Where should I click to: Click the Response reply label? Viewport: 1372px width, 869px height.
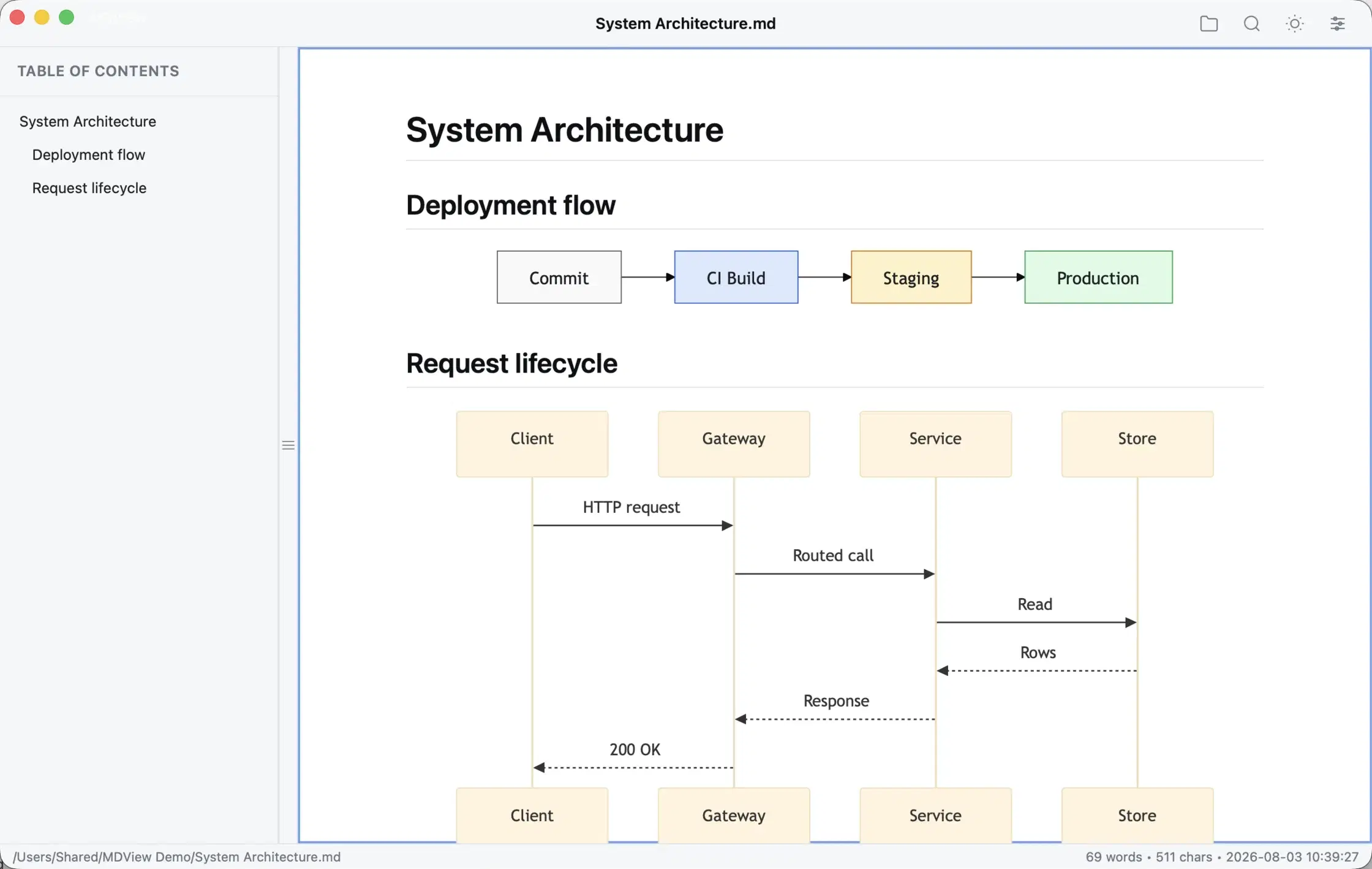click(x=836, y=701)
